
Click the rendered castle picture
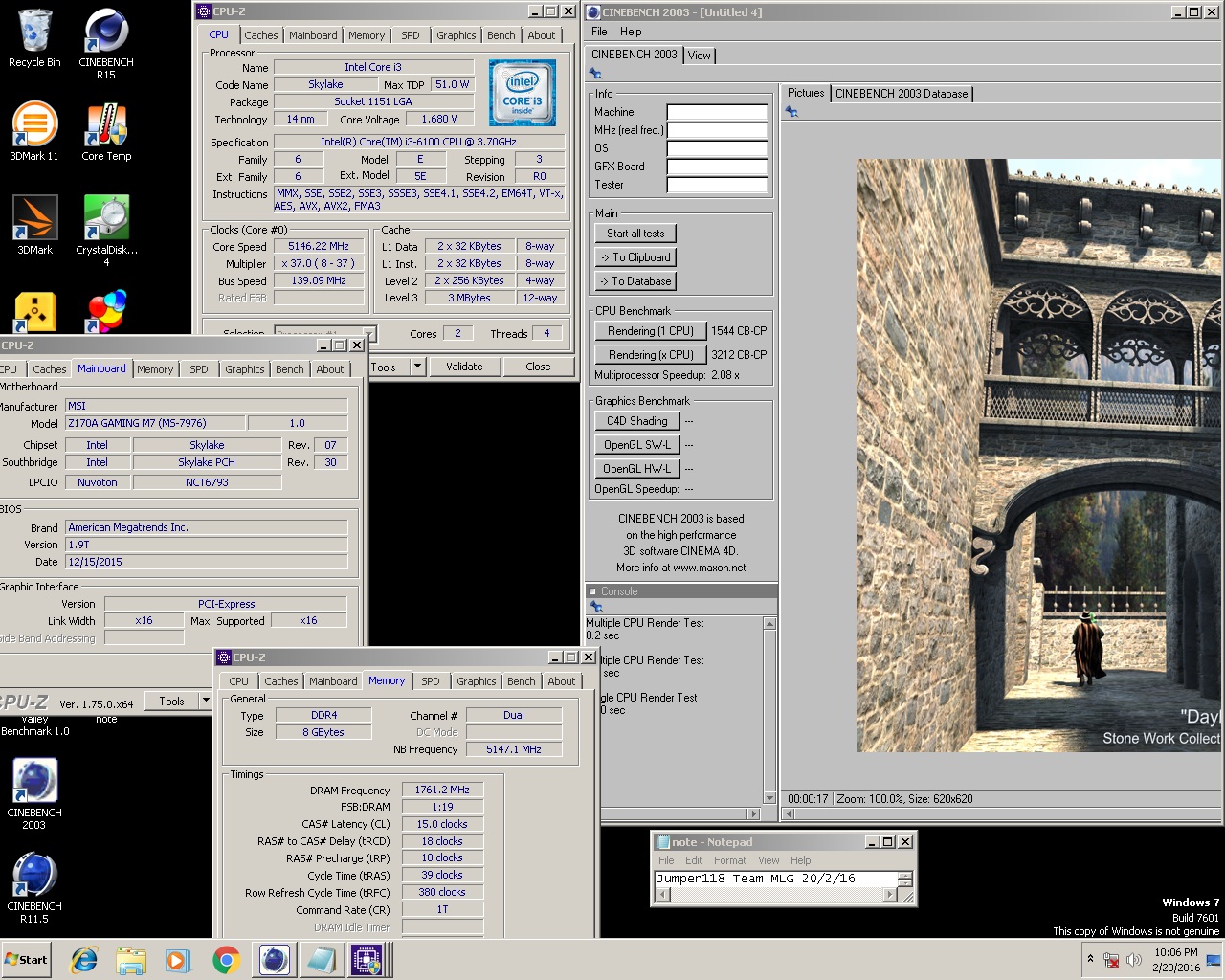[x=1040, y=456]
